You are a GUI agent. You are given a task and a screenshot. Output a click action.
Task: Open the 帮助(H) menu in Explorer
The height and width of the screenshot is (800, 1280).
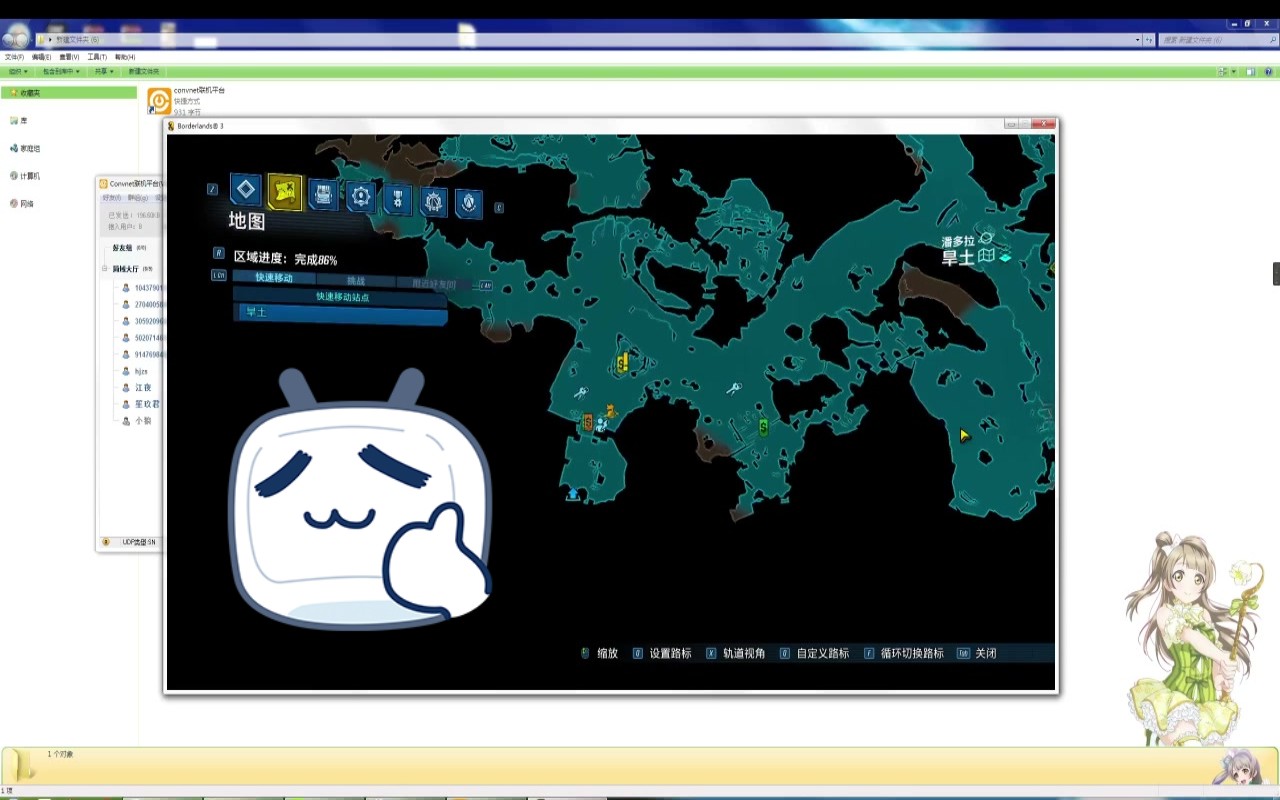coord(125,57)
